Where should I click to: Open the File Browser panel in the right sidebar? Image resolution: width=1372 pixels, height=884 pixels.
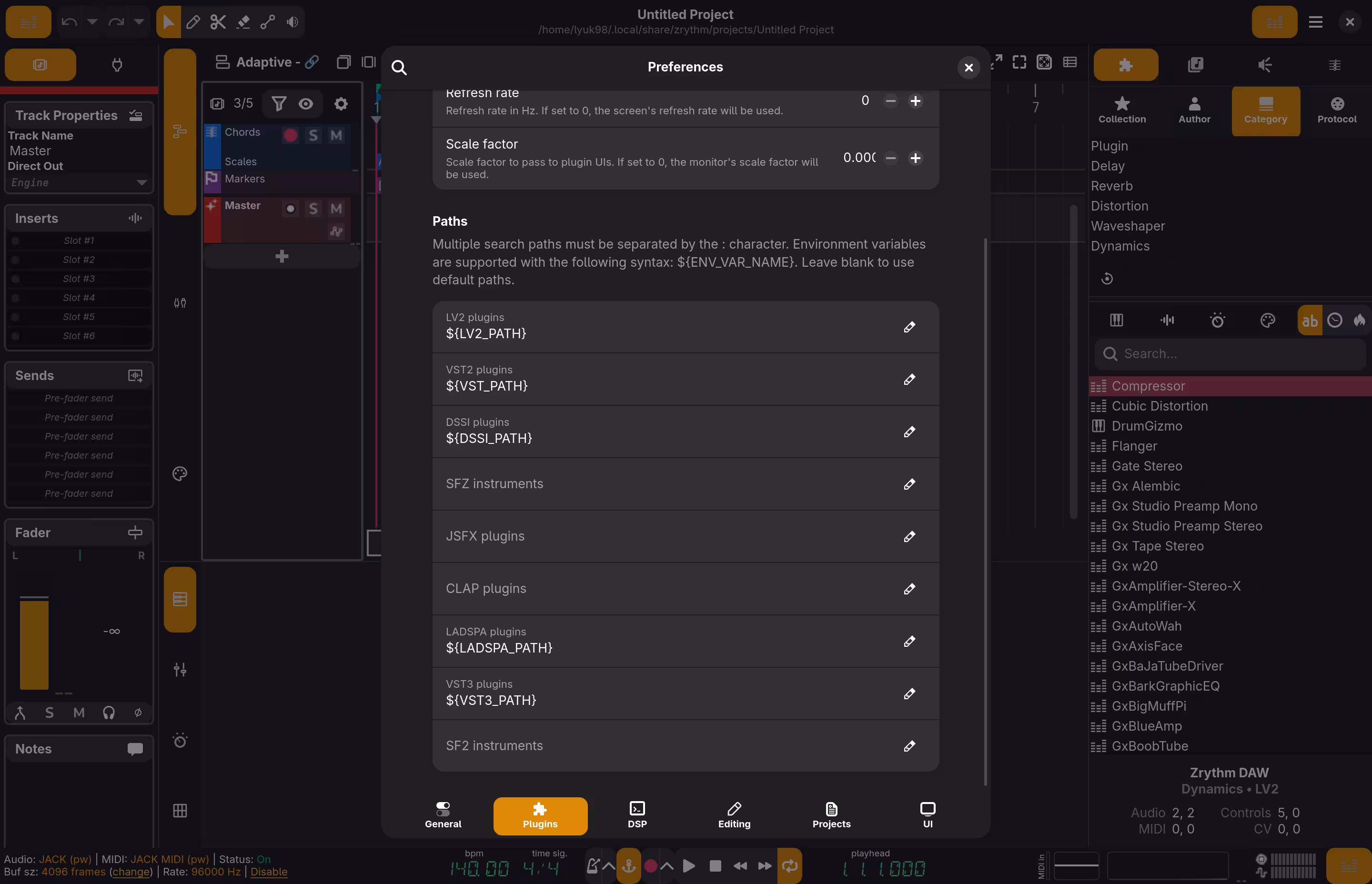coord(1196,64)
